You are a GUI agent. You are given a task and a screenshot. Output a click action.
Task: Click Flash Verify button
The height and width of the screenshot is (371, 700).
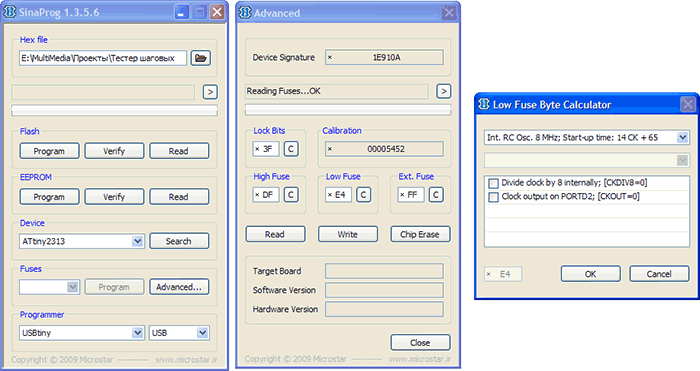114,151
